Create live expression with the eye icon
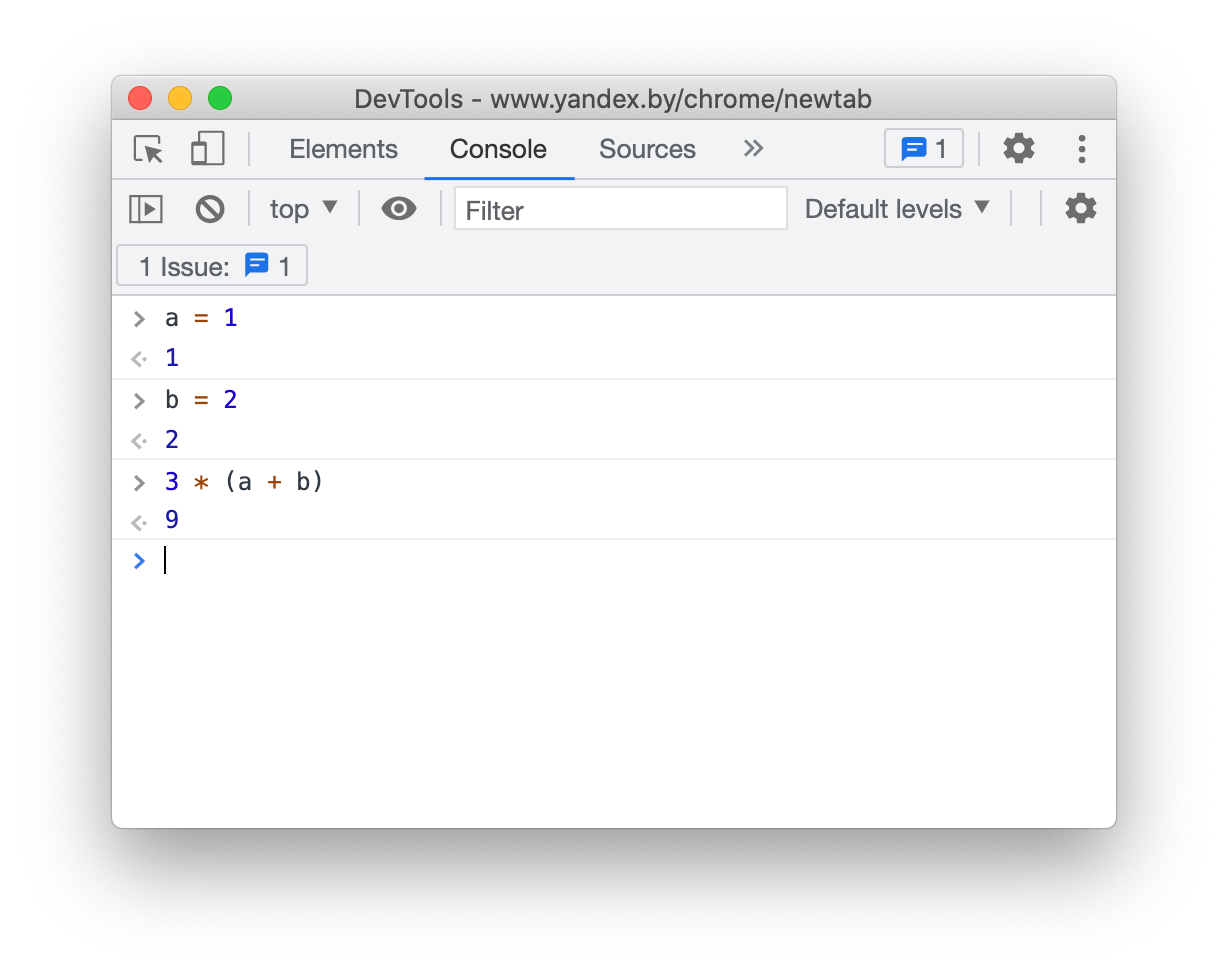The width and height of the screenshot is (1228, 976). pyautogui.click(x=399, y=209)
